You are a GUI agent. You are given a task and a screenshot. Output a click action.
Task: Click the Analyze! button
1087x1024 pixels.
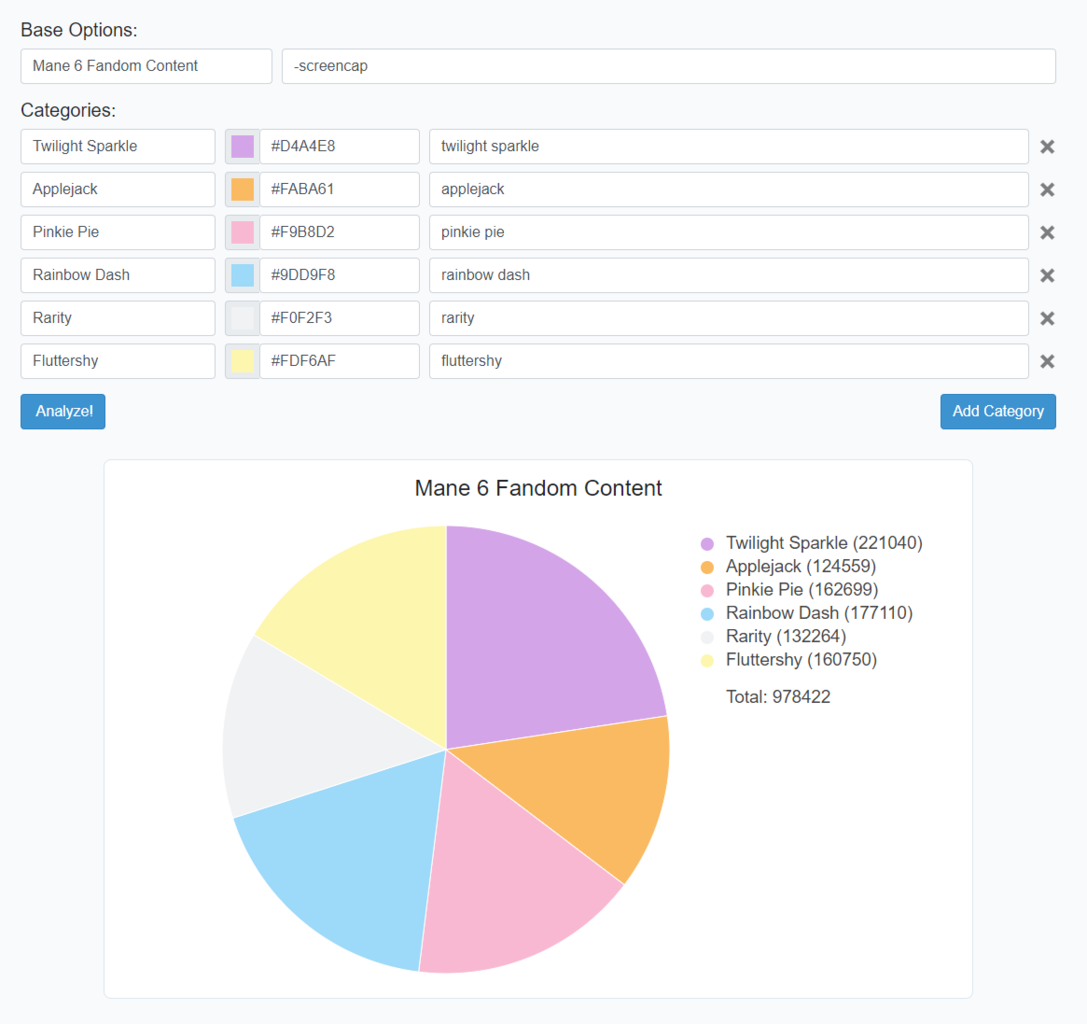[62, 411]
